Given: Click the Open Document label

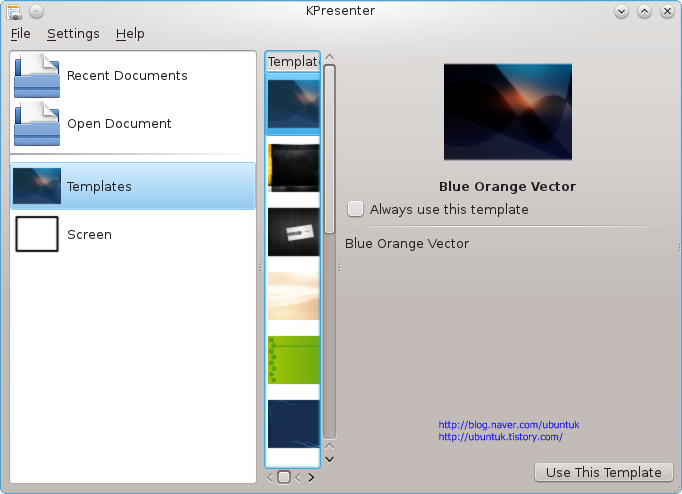Looking at the screenshot, I should [119, 124].
